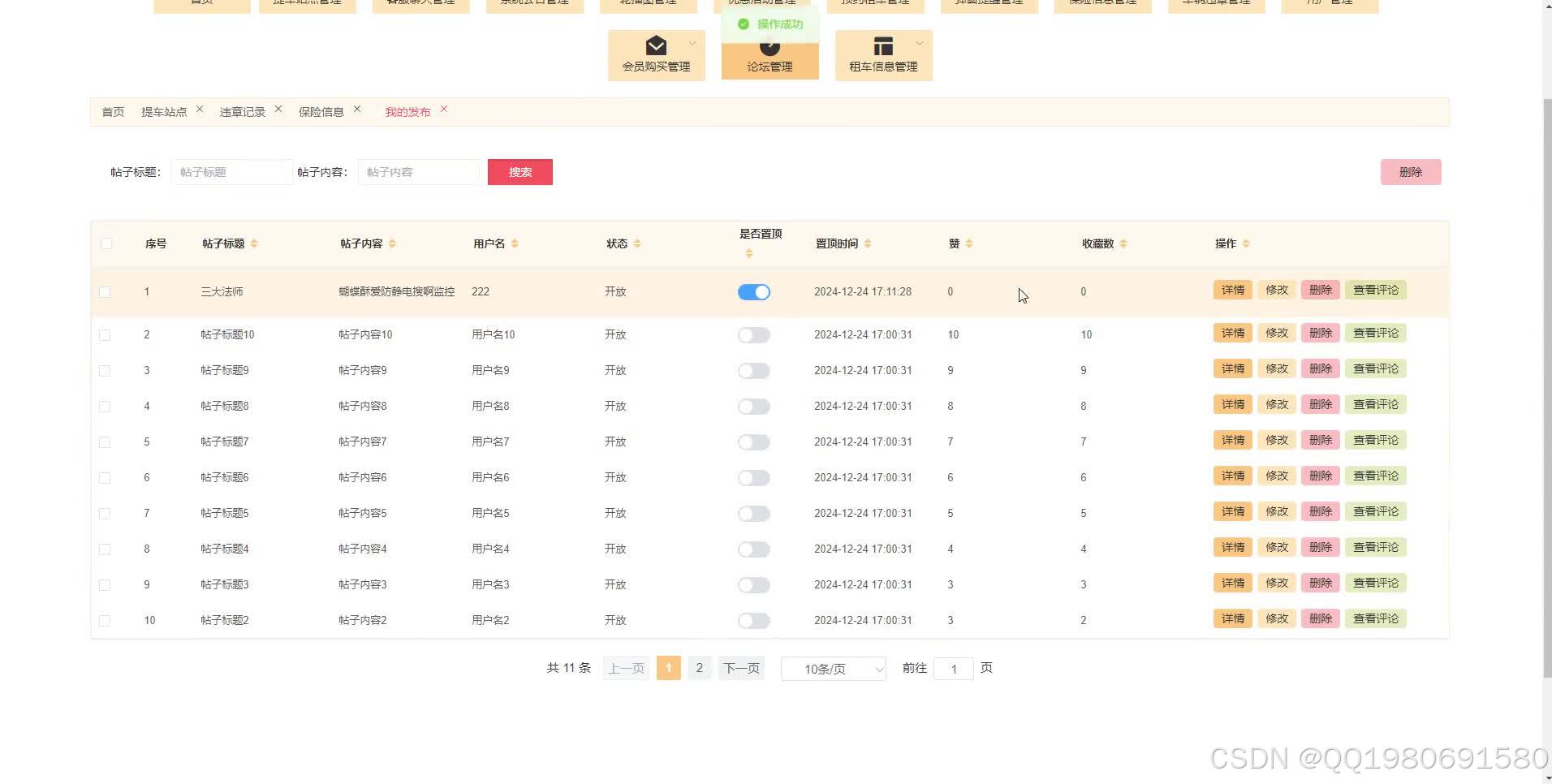Open the 会员购买管理 envelope icon
The height and width of the screenshot is (784, 1552).
click(x=656, y=45)
